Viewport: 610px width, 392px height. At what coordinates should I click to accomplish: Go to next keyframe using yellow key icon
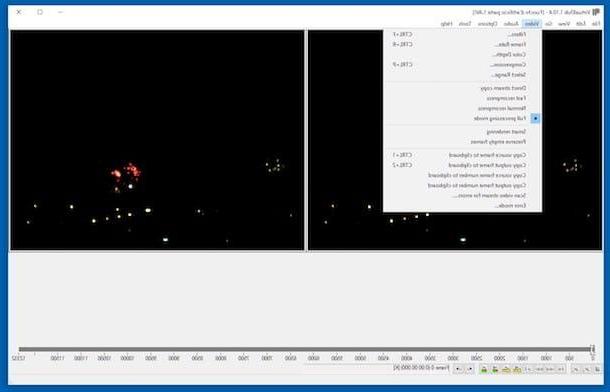(x=506, y=369)
